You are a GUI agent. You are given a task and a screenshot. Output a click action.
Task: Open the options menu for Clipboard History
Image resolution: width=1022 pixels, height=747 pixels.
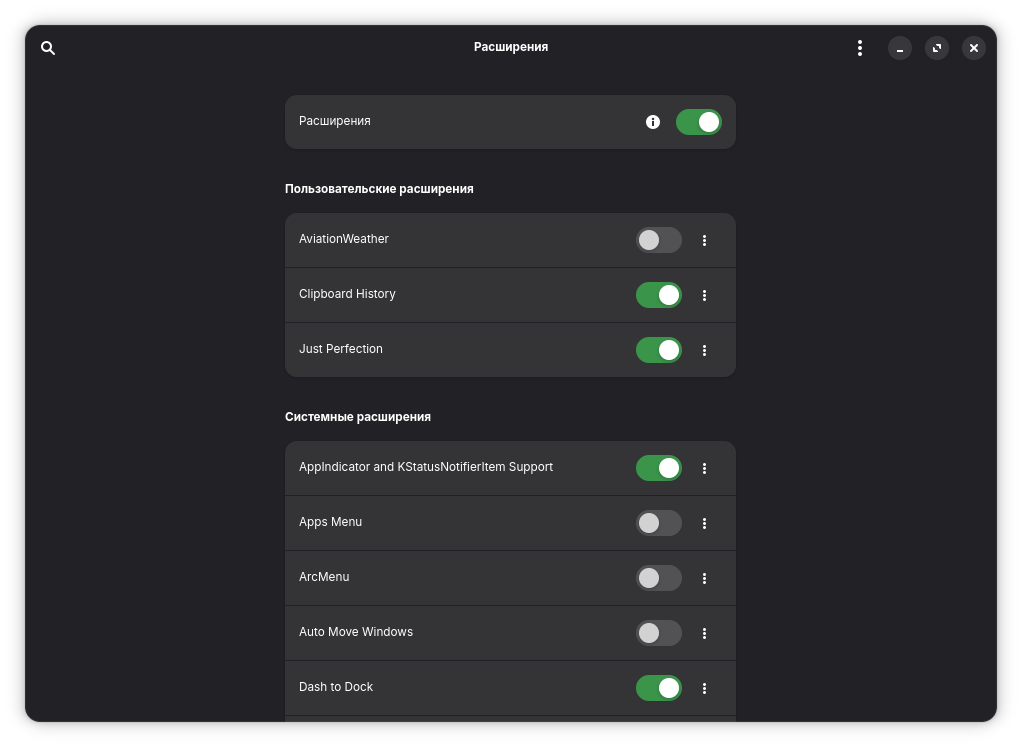704,295
